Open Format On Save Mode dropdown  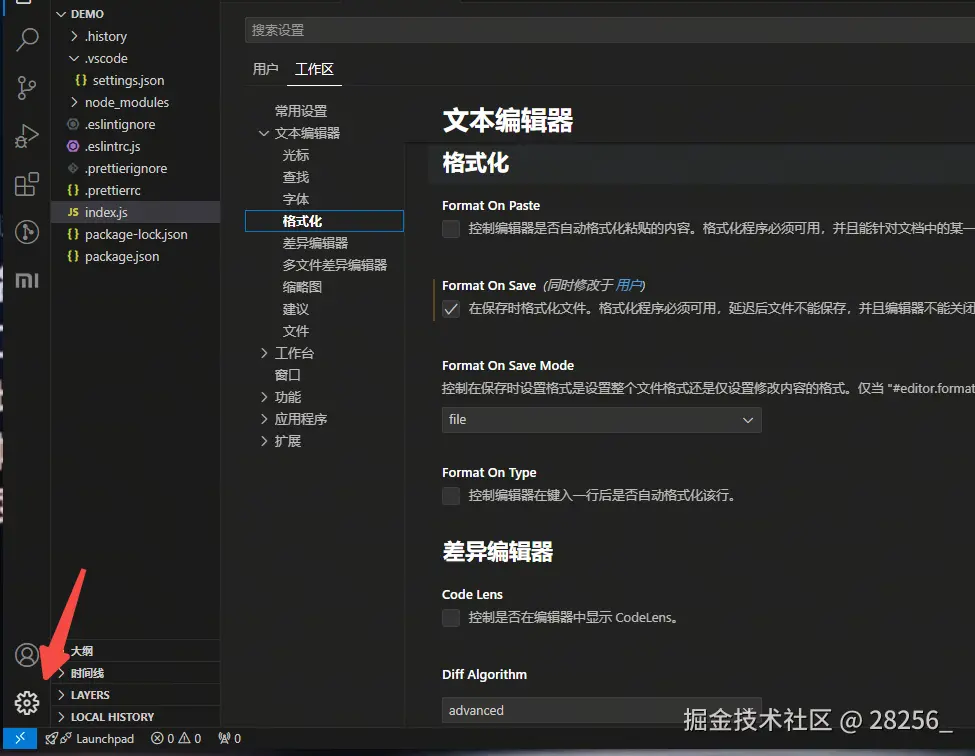coord(601,420)
